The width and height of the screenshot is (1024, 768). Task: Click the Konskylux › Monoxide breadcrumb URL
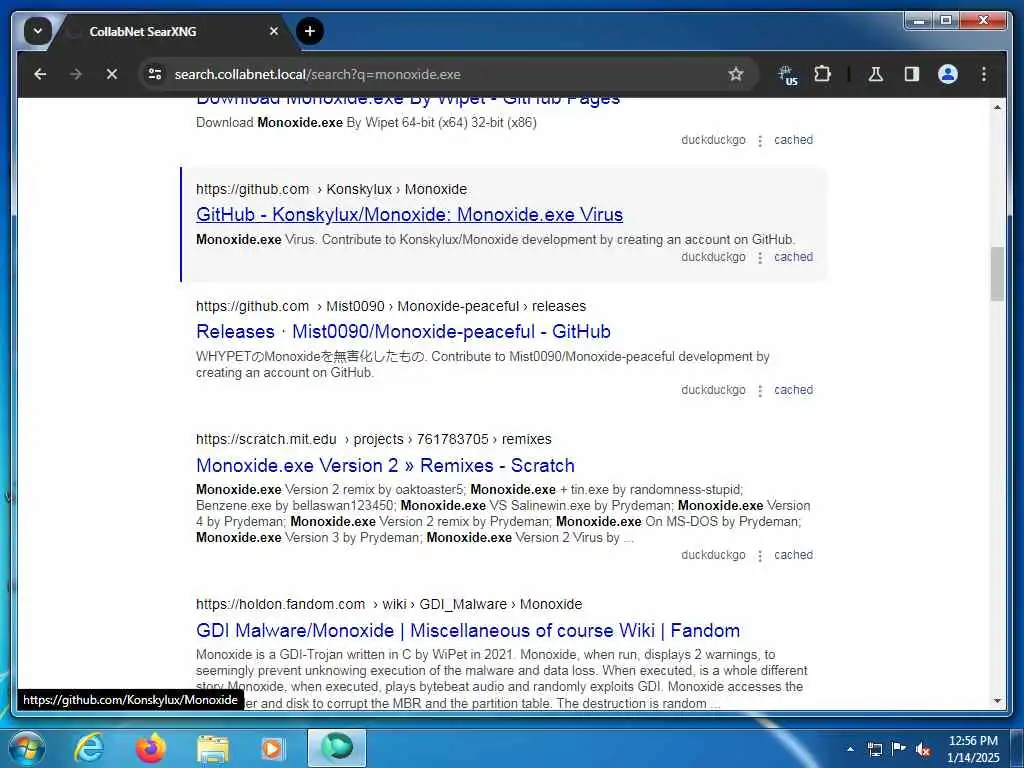[x=331, y=189]
